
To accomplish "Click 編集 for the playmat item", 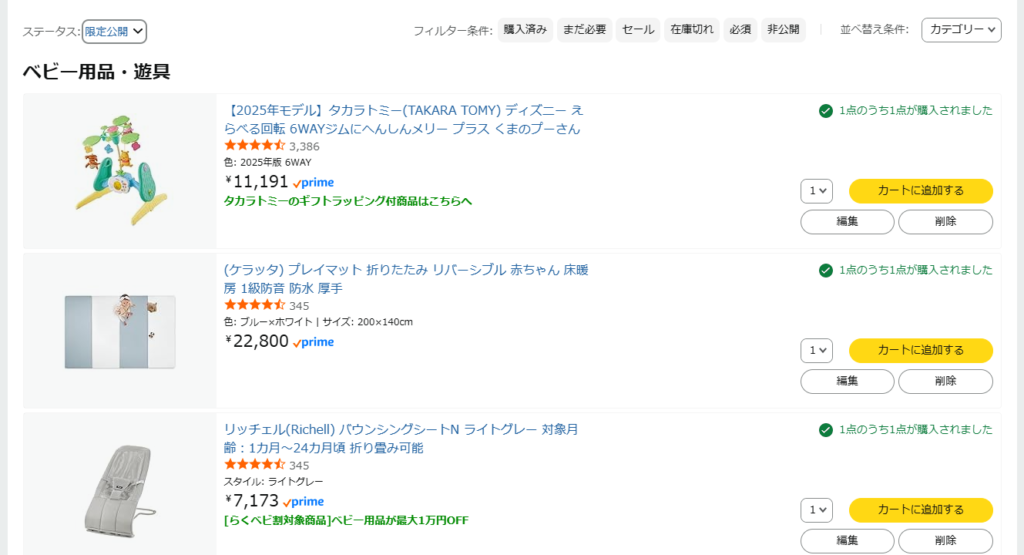I will tap(847, 381).
